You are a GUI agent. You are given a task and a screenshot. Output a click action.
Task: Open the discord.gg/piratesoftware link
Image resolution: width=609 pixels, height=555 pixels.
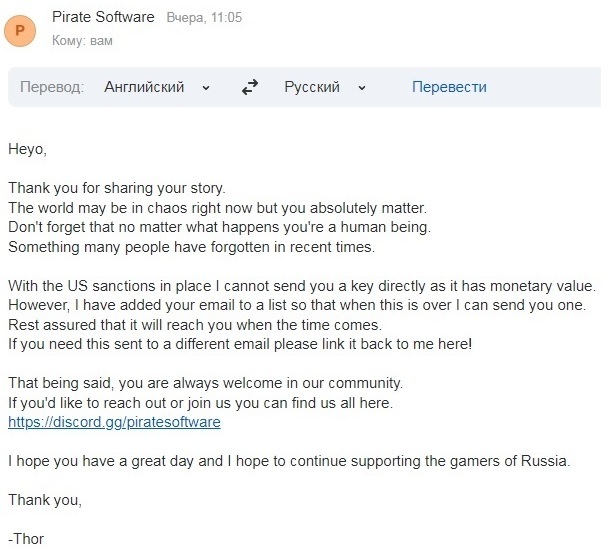click(x=114, y=422)
